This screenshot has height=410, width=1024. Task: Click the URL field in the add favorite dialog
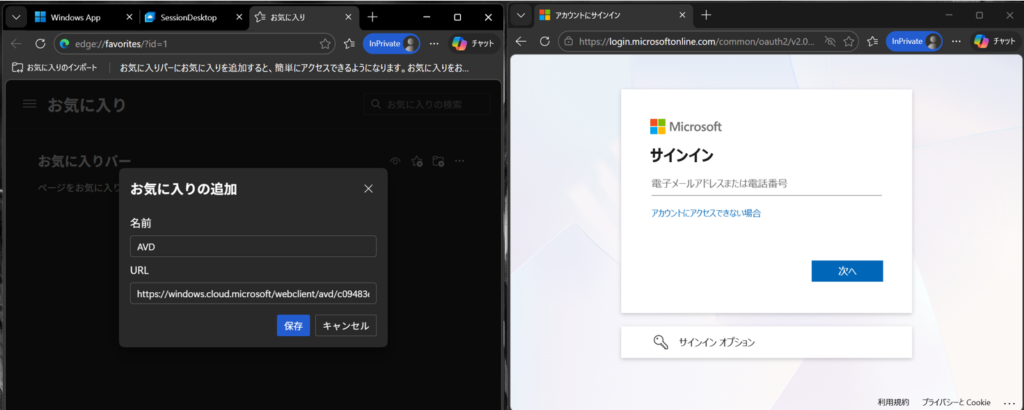253,294
